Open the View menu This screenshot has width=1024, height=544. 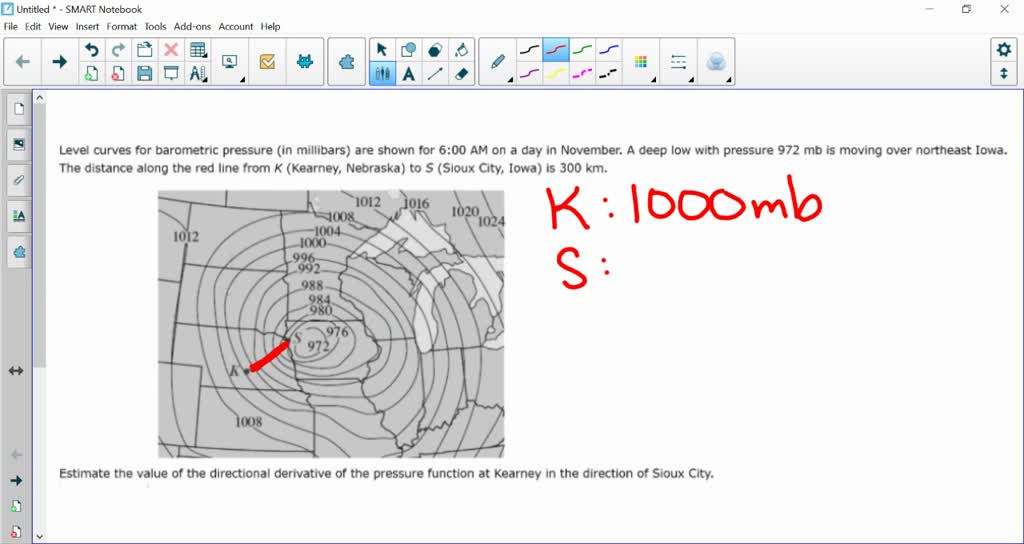(58, 27)
